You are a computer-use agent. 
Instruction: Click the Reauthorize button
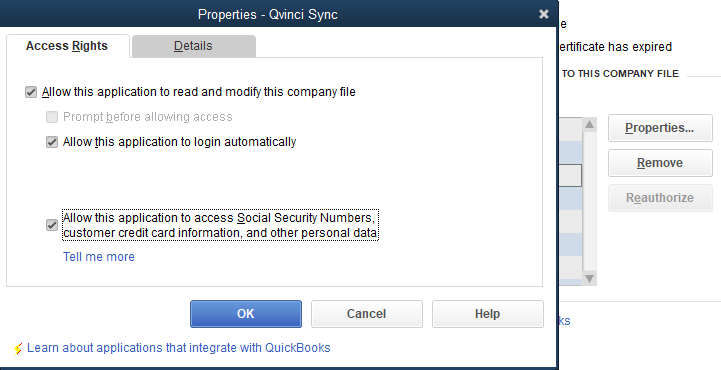click(660, 198)
